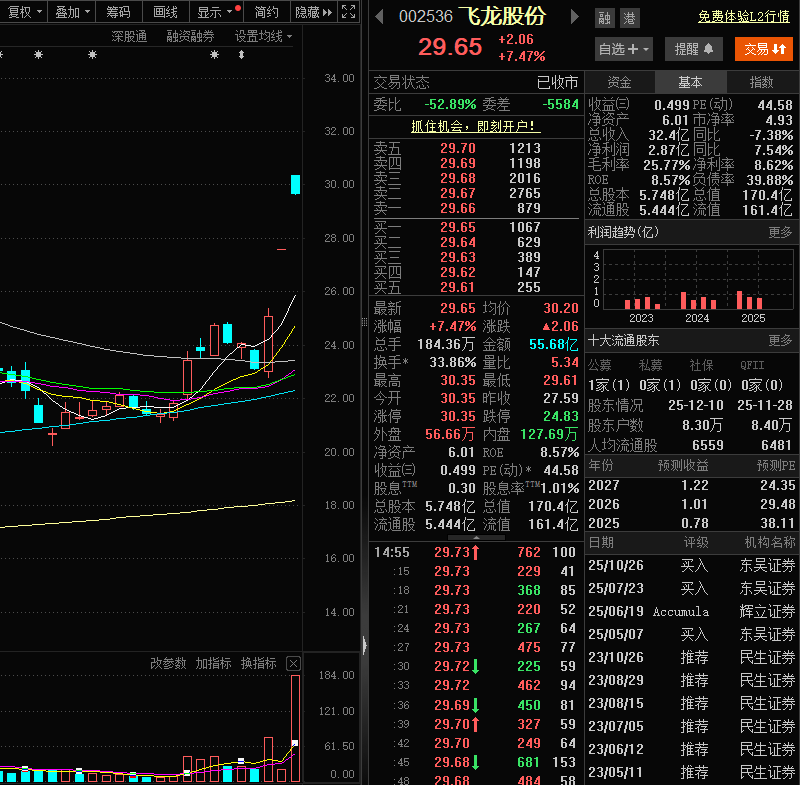Expand the 叠加 overlay dropdown
Image resolution: width=800 pixels, height=785 pixels.
72,12
